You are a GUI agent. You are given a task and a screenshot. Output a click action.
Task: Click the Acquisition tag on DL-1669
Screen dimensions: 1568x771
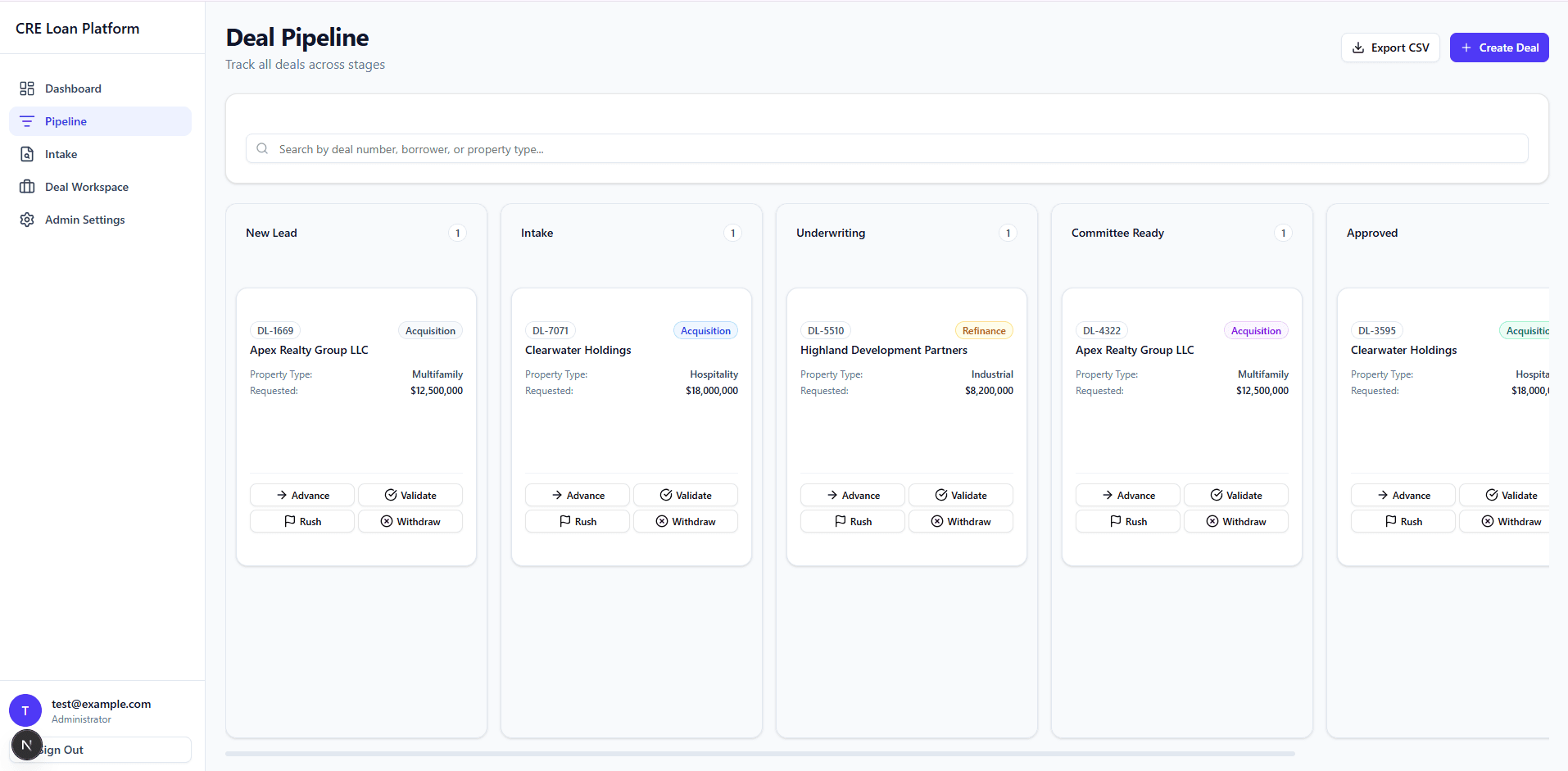[430, 331]
